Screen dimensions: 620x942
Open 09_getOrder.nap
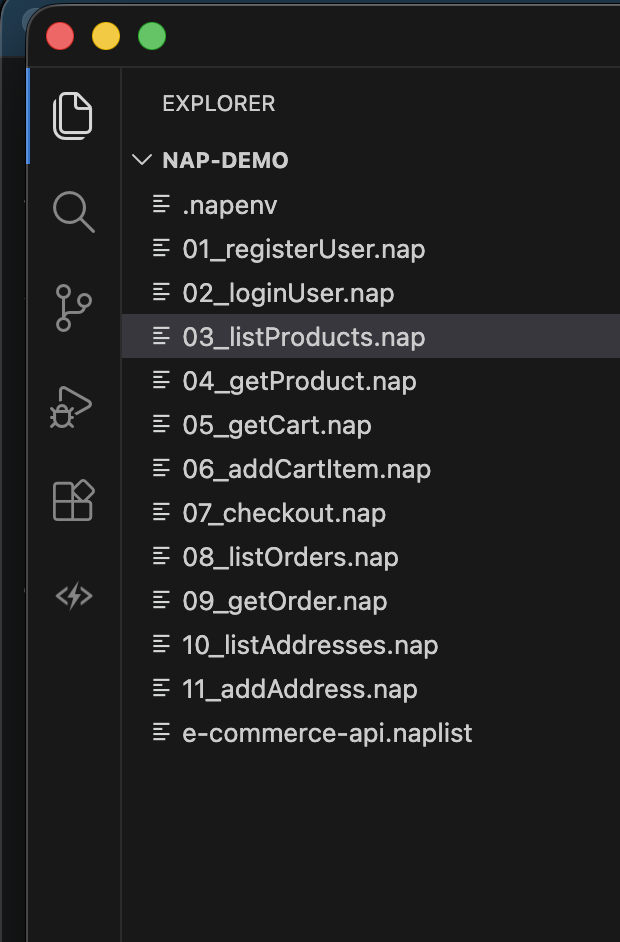[371, 600]
